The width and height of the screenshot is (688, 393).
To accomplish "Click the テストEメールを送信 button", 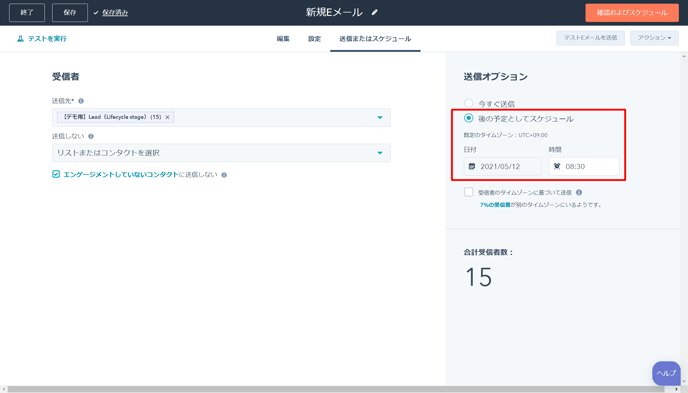I will click(x=591, y=38).
